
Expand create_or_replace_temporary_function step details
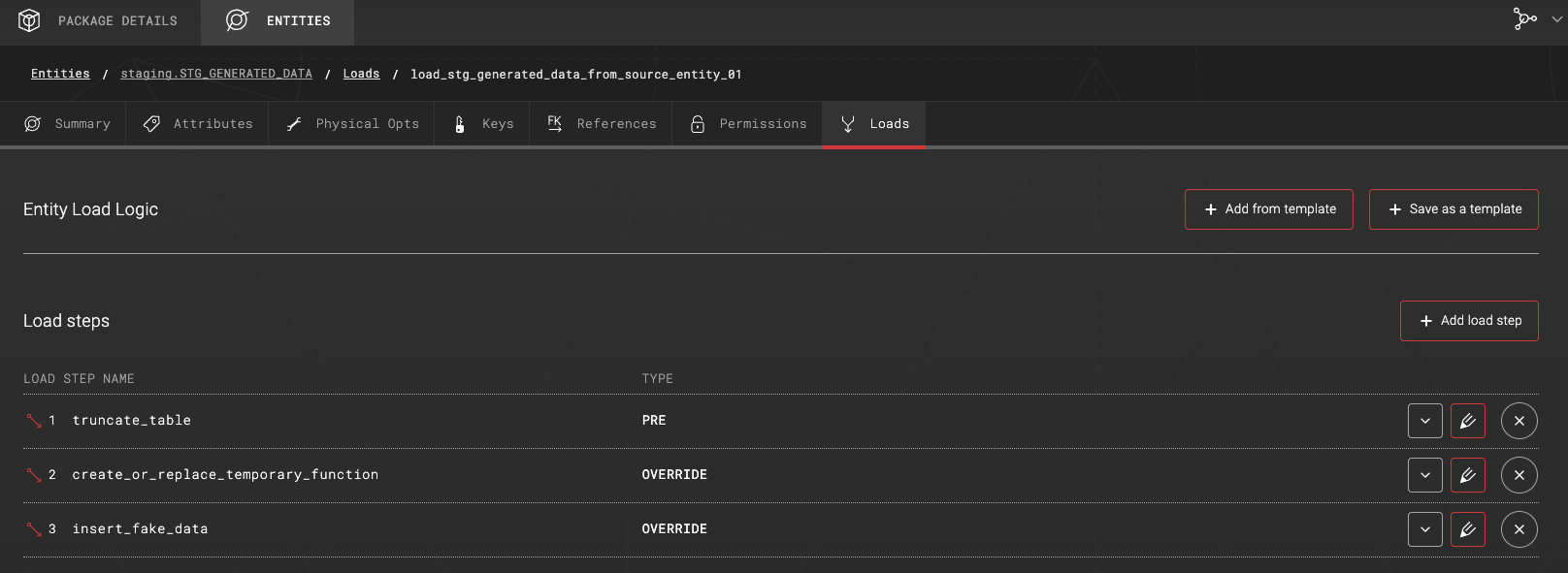pos(1424,475)
